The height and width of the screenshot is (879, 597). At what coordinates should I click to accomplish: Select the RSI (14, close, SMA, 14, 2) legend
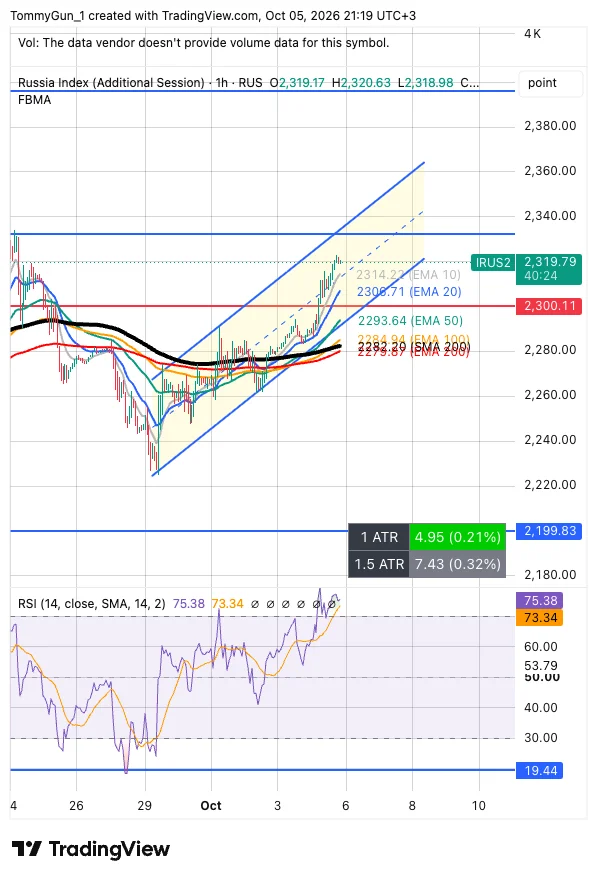(x=91, y=604)
